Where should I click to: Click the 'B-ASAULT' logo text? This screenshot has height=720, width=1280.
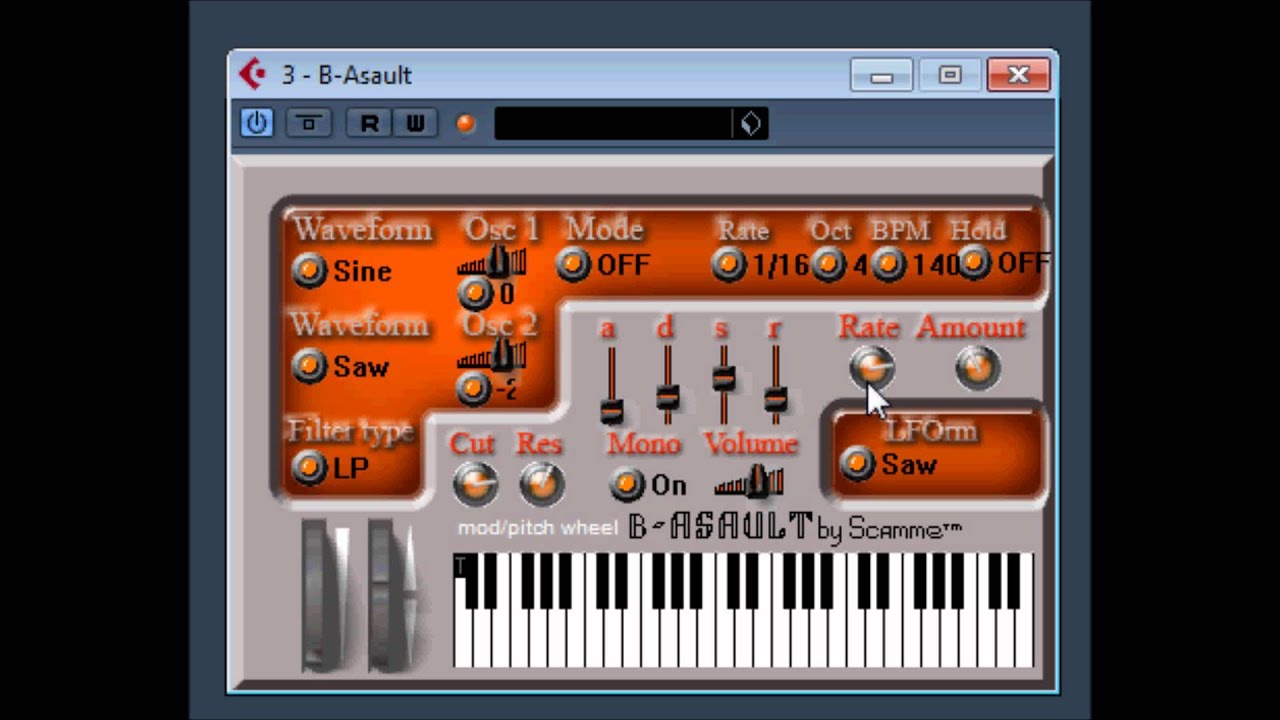tap(720, 527)
